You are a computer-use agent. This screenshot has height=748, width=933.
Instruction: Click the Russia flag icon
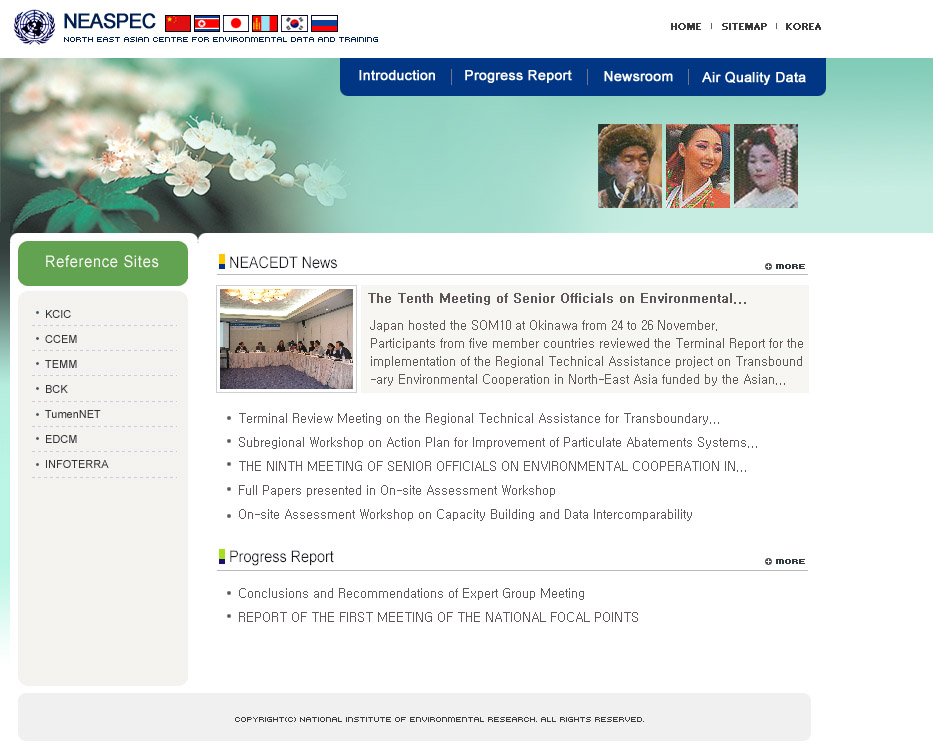coord(323,21)
